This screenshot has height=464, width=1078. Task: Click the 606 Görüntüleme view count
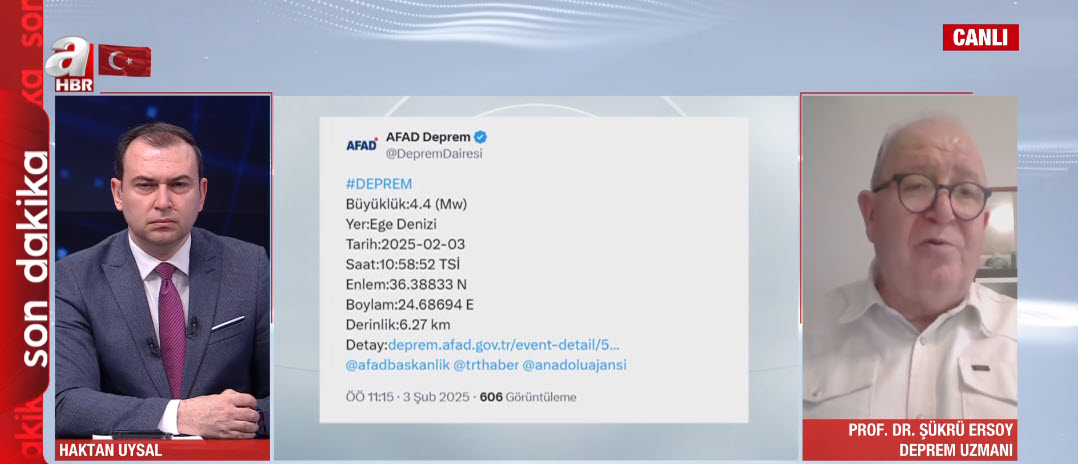pyautogui.click(x=528, y=397)
